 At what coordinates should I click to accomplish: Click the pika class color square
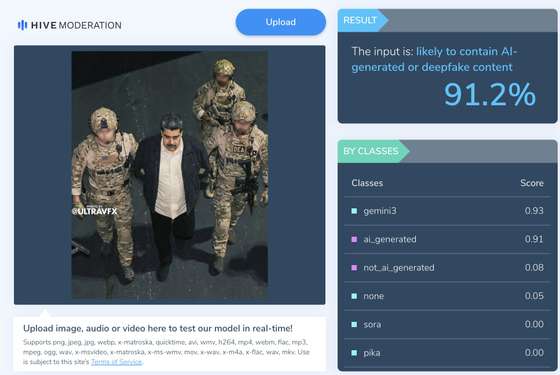pos(354,353)
